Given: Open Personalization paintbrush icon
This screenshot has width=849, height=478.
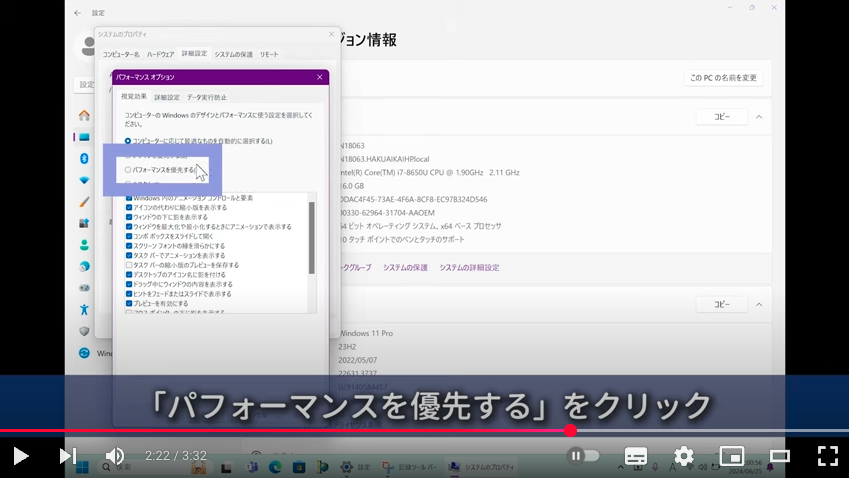Looking at the screenshot, I should click(x=84, y=201).
